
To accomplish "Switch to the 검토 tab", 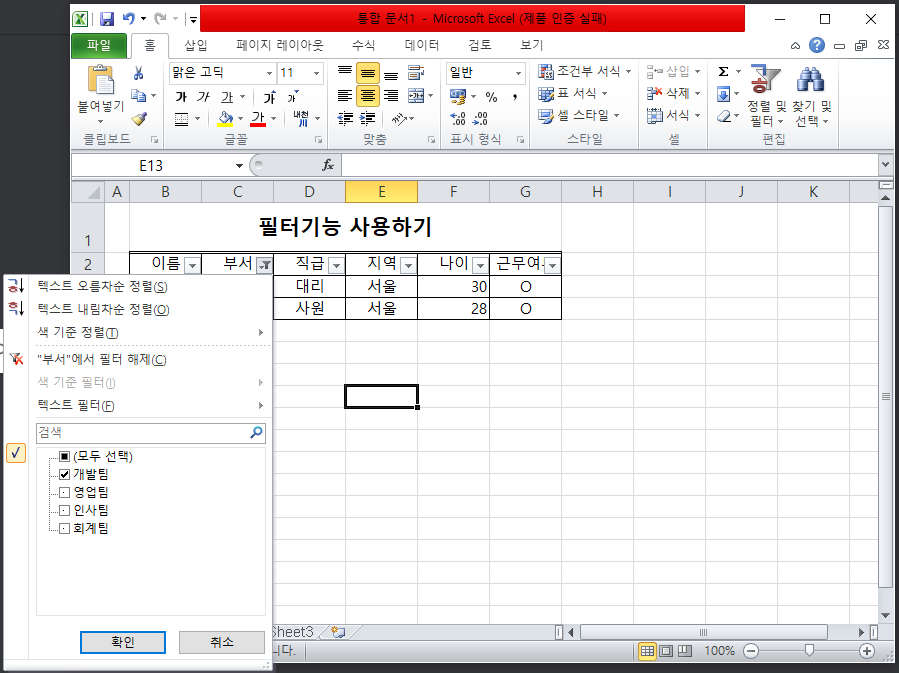I will point(479,45).
